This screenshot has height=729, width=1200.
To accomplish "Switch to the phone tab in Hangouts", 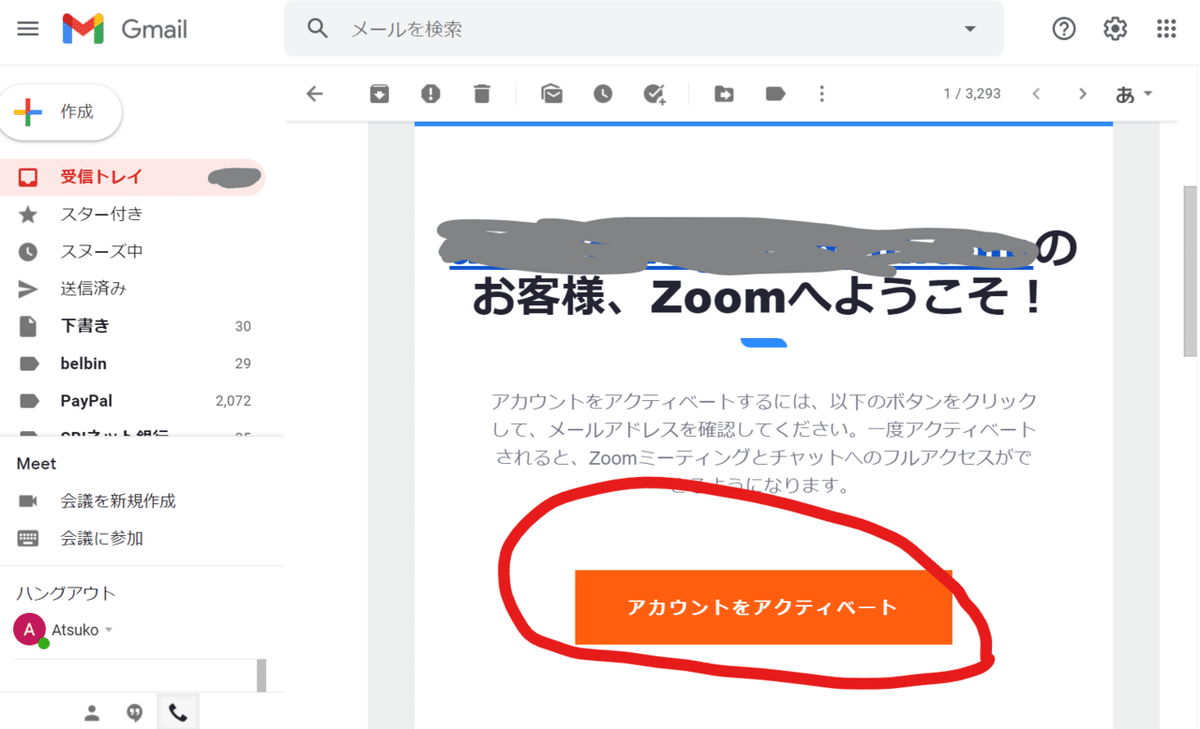I will [x=177, y=713].
